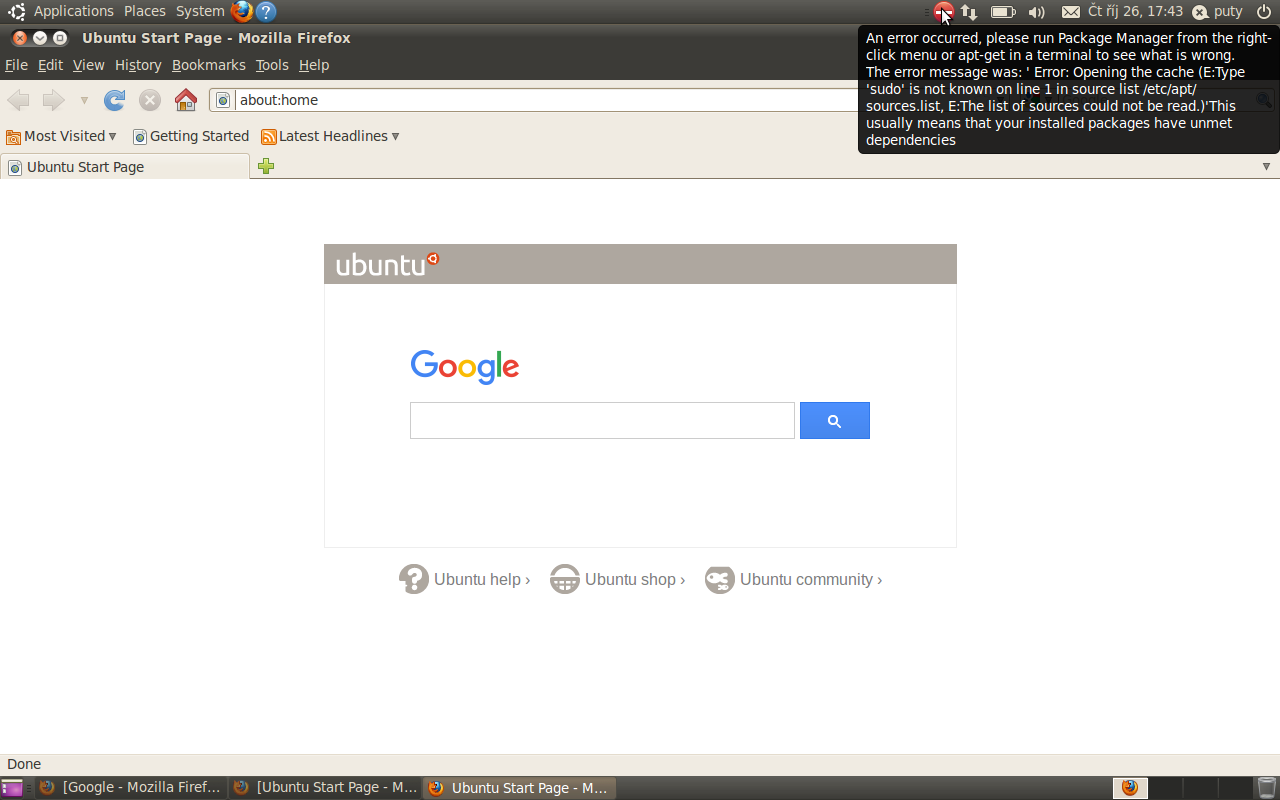Open a new tab with the plus icon
The image size is (1280, 800).
tap(266, 166)
